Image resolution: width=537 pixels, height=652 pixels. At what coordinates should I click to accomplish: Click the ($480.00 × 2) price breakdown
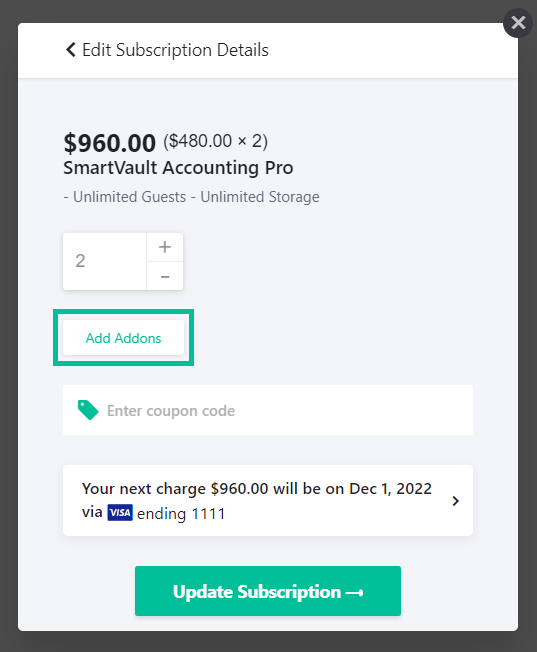(215, 141)
